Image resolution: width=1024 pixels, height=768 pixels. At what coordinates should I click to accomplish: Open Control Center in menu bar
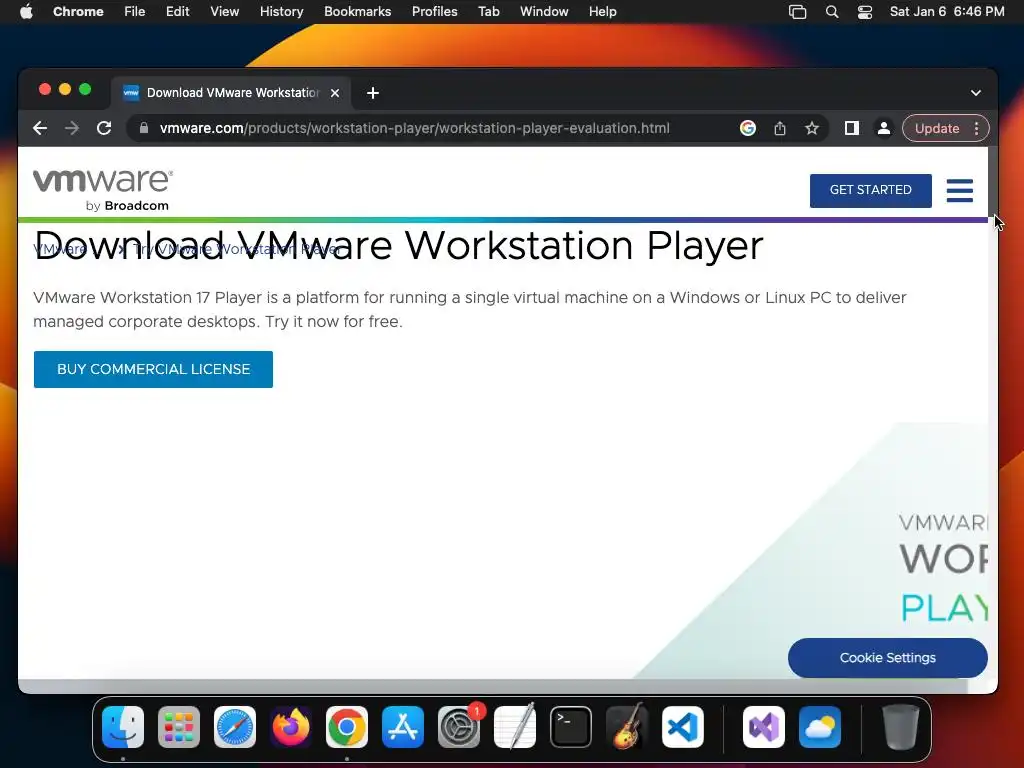[x=865, y=11]
